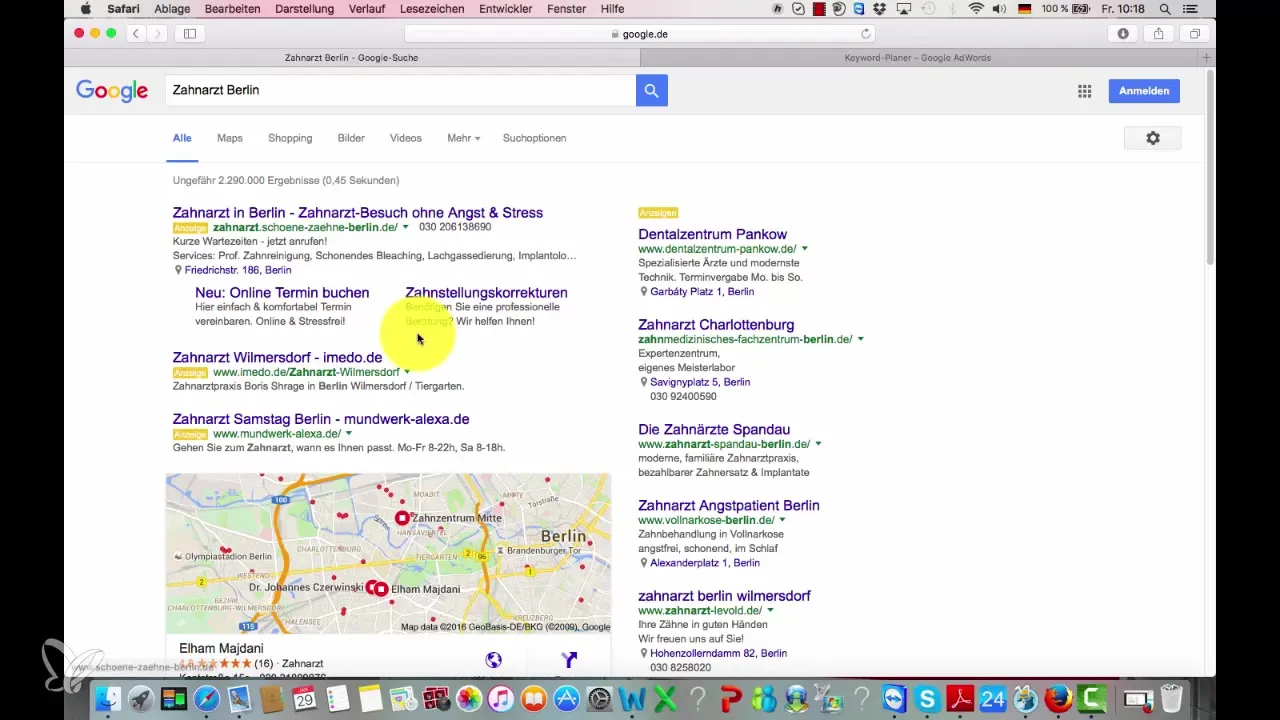The image size is (1280, 720).
Task: Open Skype icon in Dock
Action: point(927,698)
